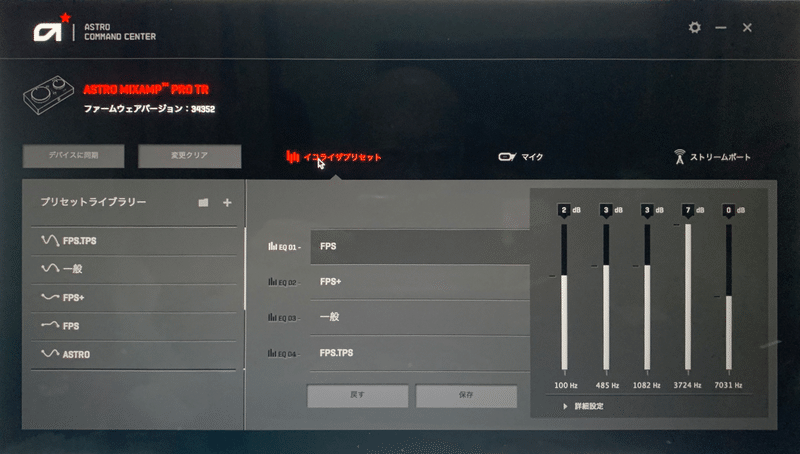The width and height of the screenshot is (800, 454).
Task: Click the 戻す button
Action: 357,395
